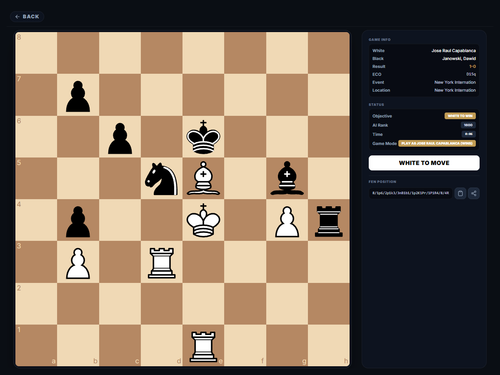Select the white pawn on g4
Screen dimensions: 500x375
pyautogui.click(x=287, y=222)
